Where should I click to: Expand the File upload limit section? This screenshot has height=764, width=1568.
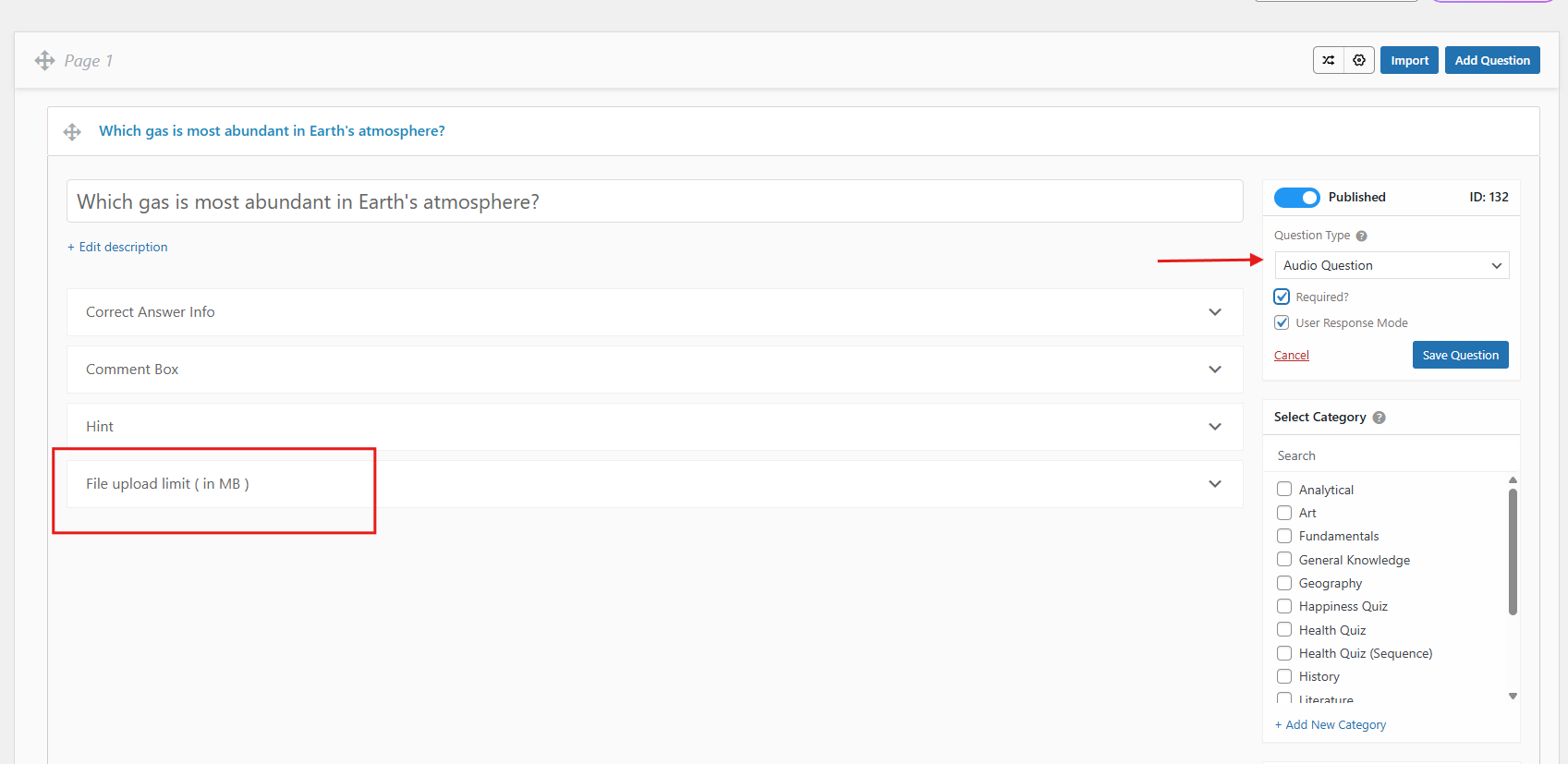[654, 484]
